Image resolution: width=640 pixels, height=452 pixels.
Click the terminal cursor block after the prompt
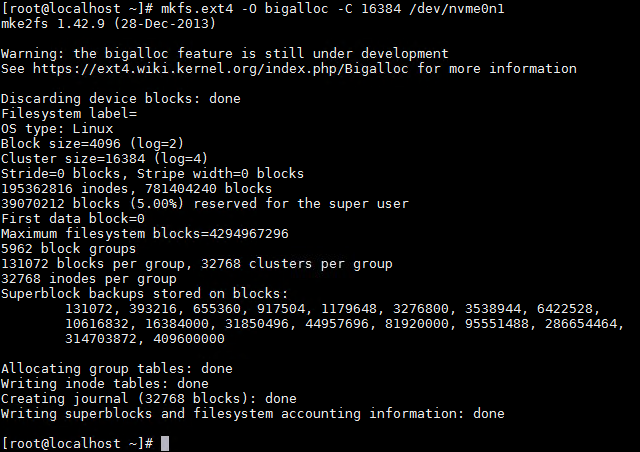165,443
